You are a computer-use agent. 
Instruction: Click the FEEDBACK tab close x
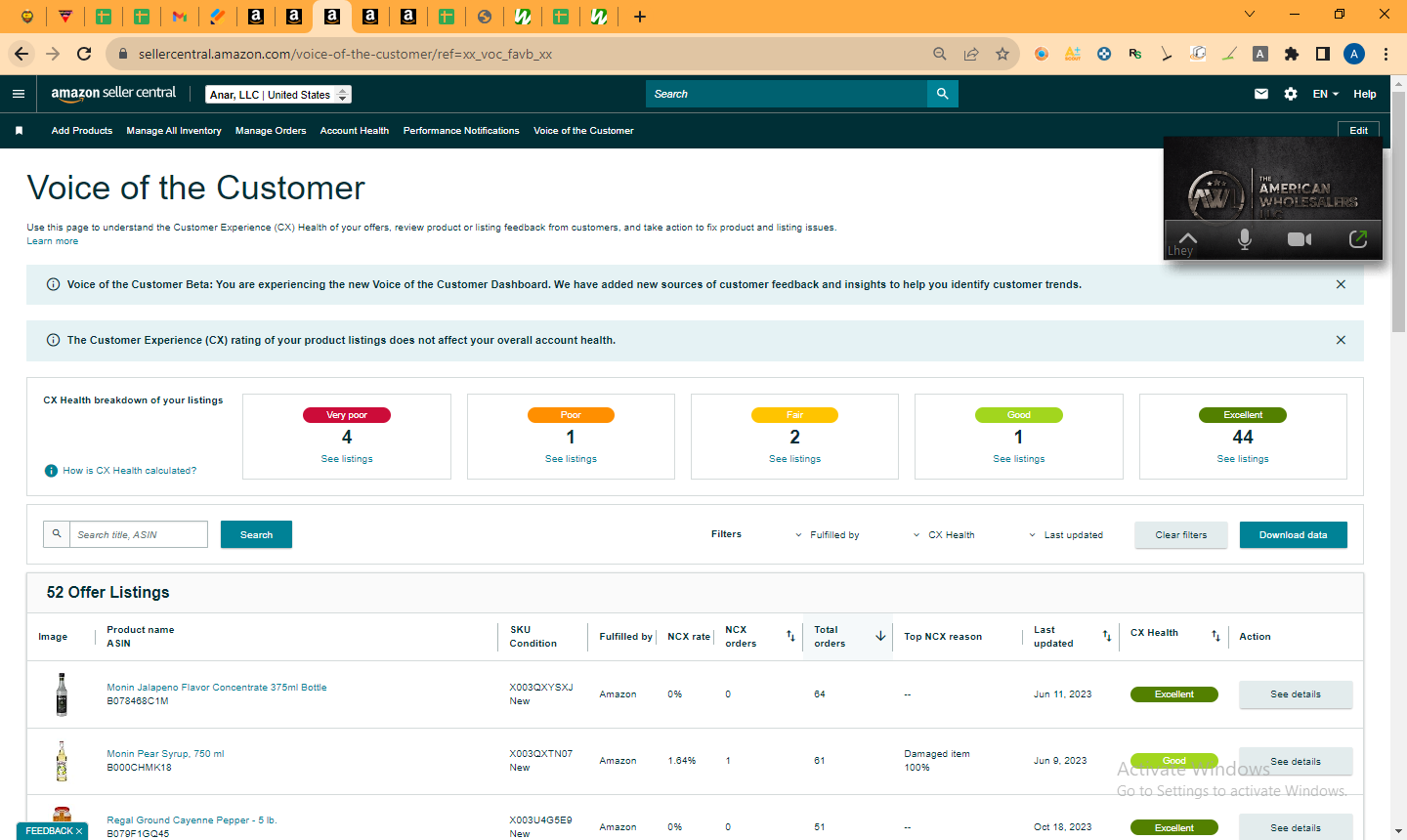point(79,831)
